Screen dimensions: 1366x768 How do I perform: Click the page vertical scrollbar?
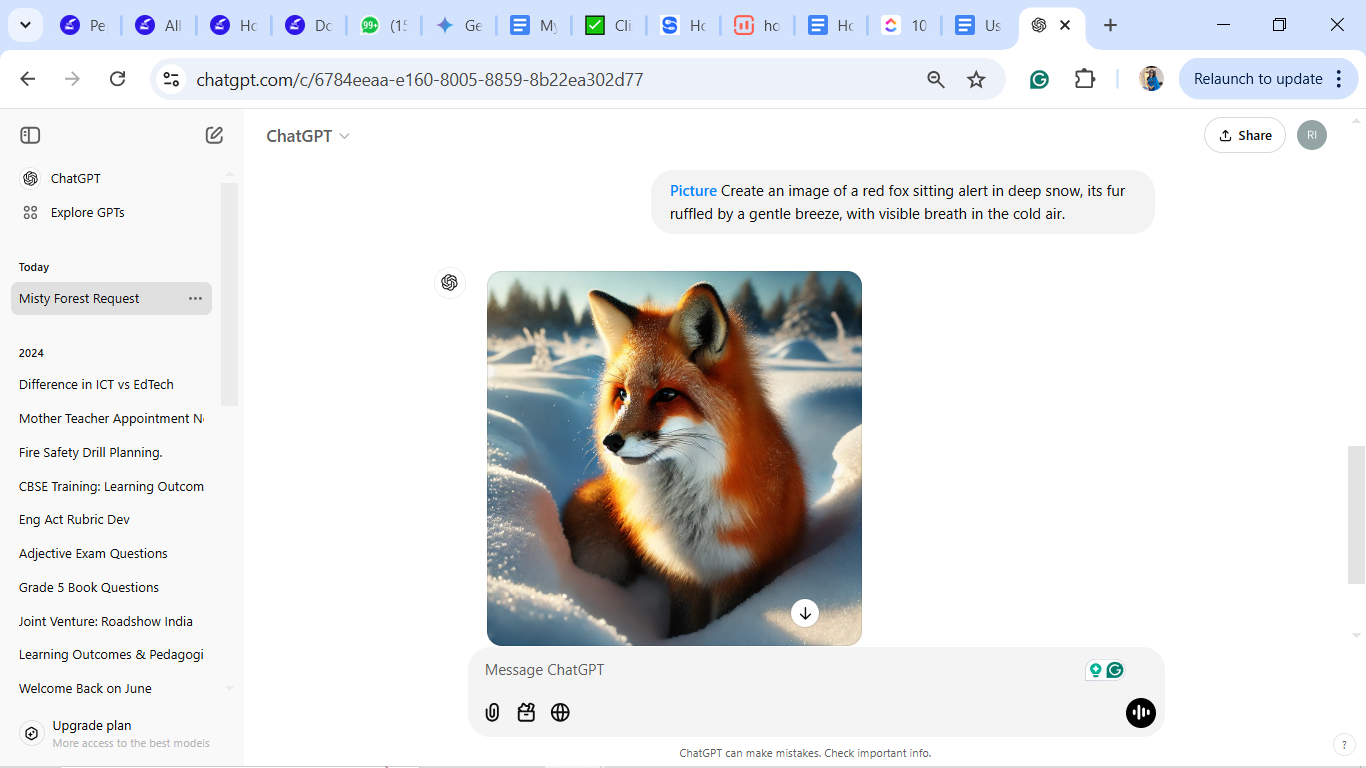(x=1356, y=514)
